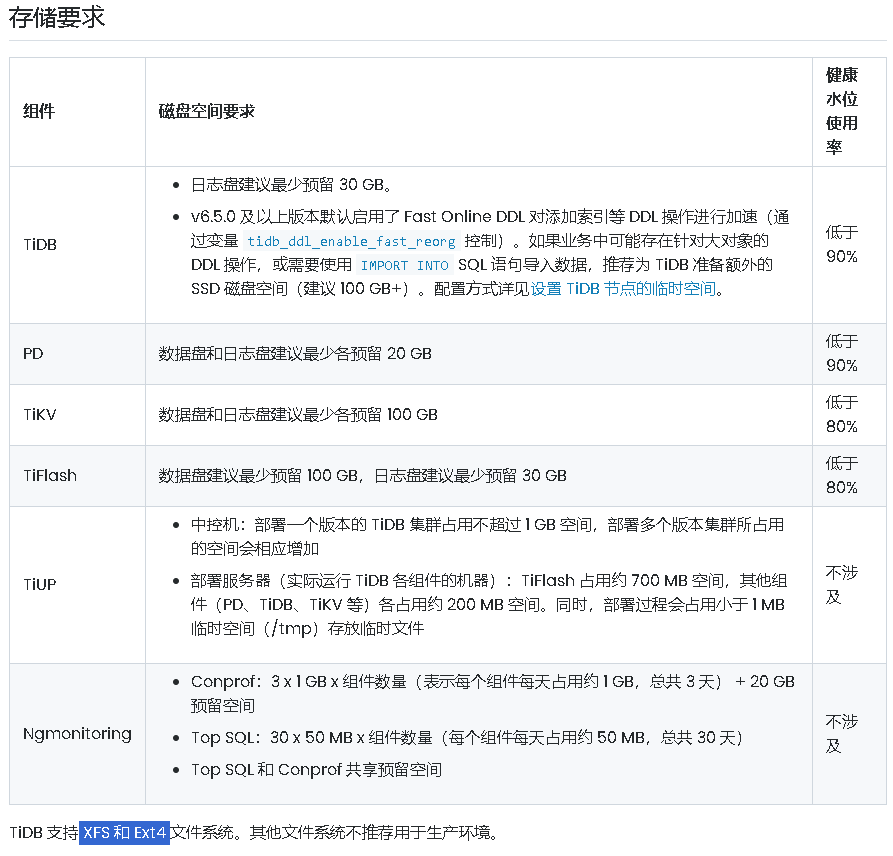This screenshot has width=893, height=856.
Task: Click the 健康水位使用率 column header
Action: (841, 111)
